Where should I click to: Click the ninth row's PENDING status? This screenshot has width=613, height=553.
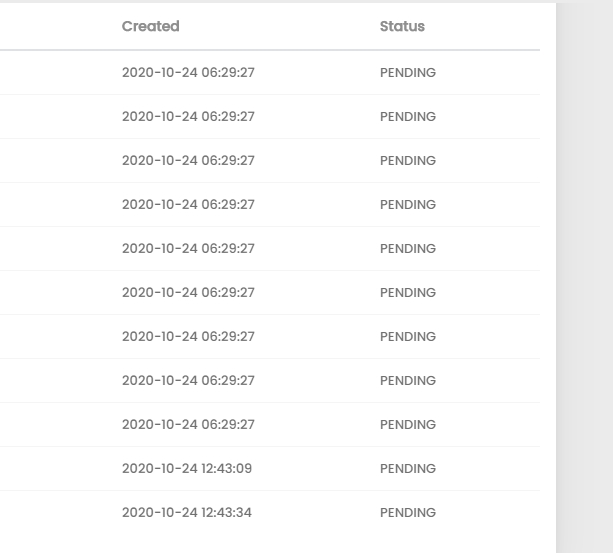point(408,424)
